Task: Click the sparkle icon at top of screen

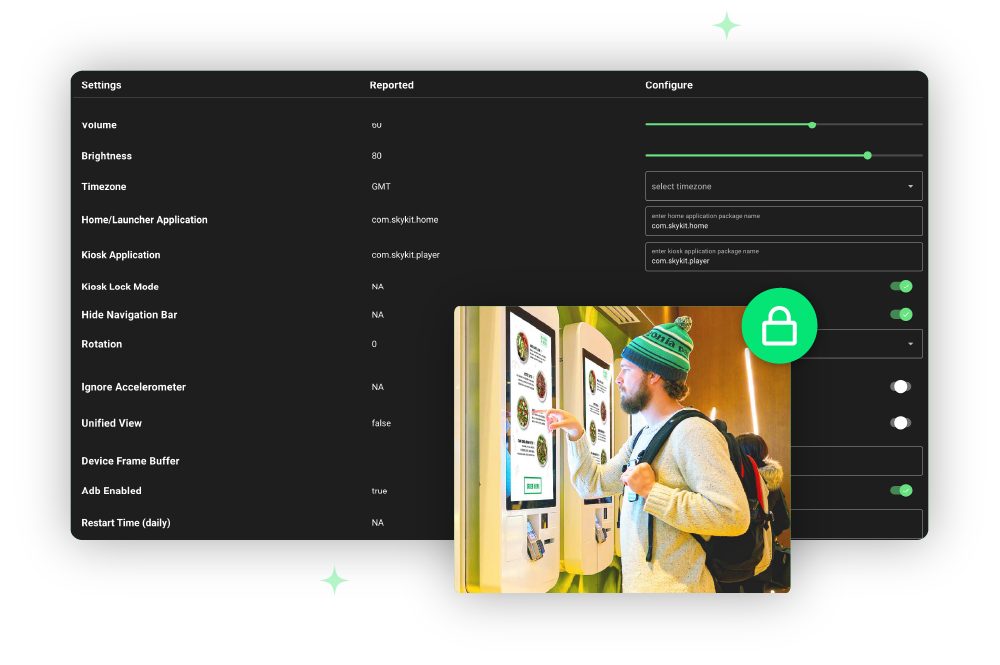Action: 727,25
